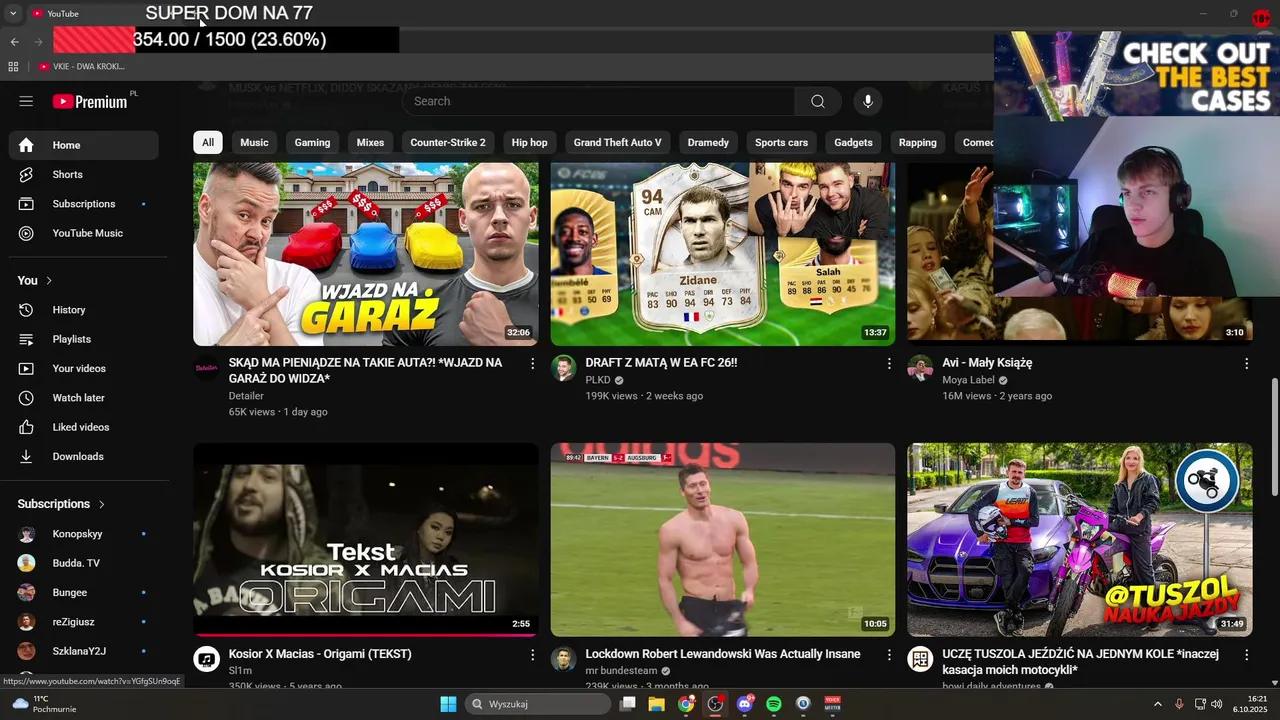Image resolution: width=1280 pixels, height=720 pixels.
Task: Select the Counter-Strike 2 filter chip
Action: pos(448,142)
